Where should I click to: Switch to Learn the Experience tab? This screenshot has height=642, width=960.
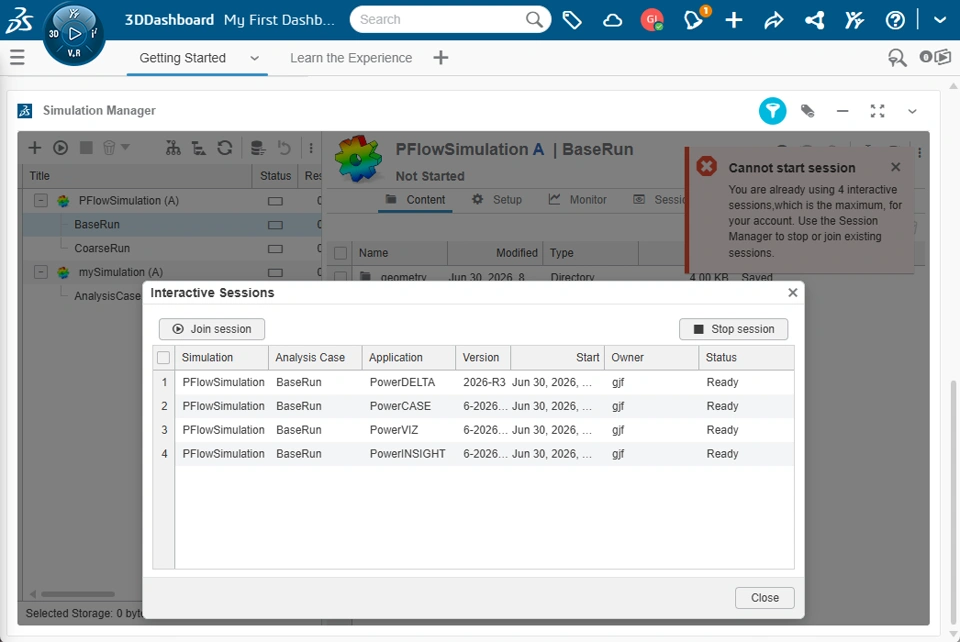point(351,58)
